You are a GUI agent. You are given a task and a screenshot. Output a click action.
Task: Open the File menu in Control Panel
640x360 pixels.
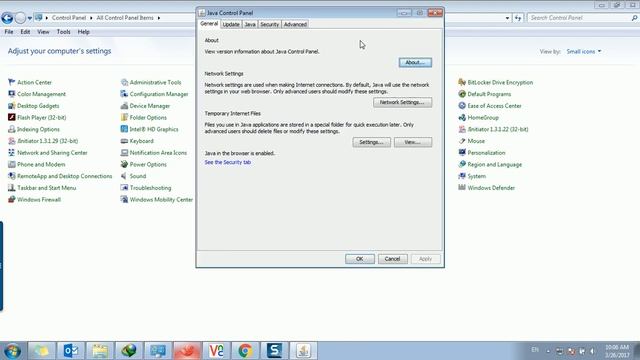coord(9,32)
